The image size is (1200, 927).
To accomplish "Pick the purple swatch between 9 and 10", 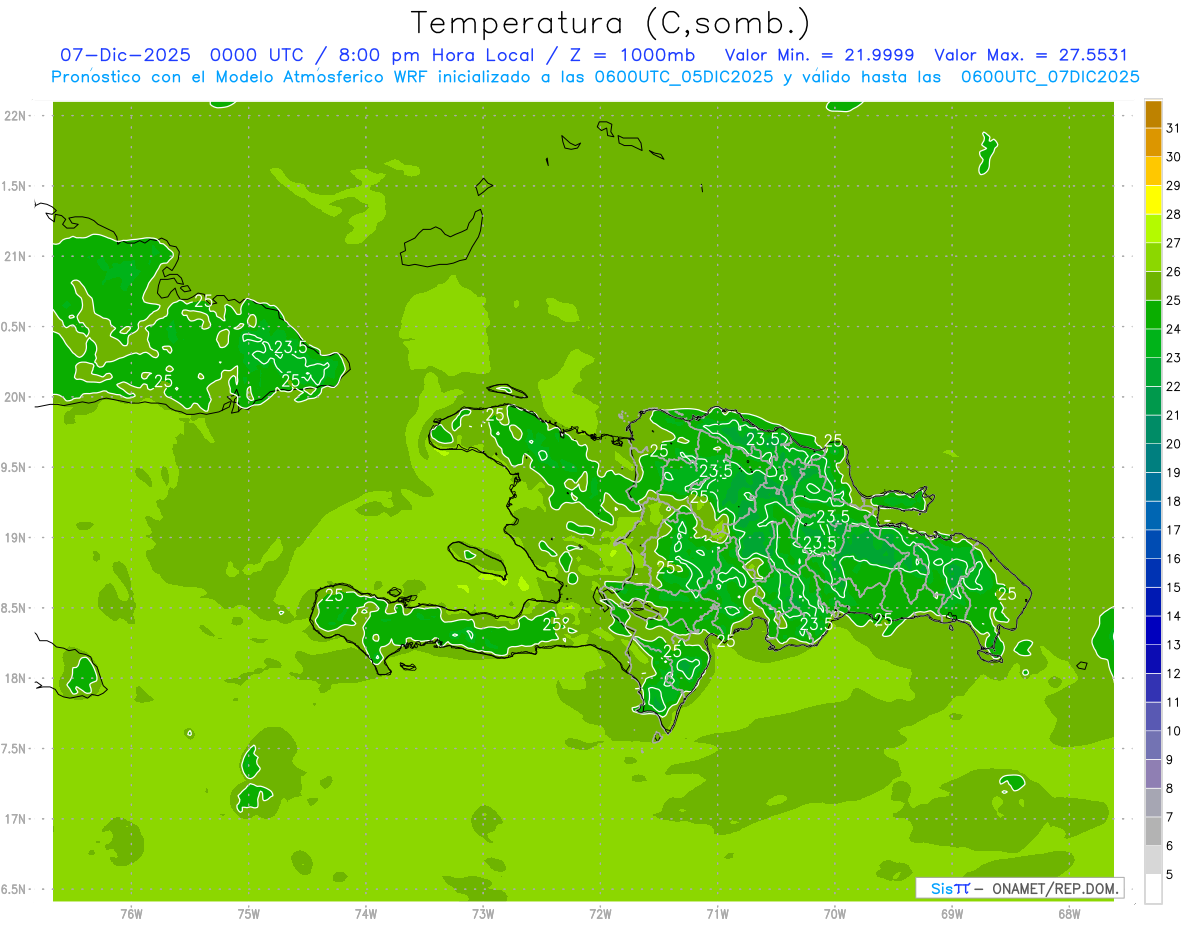I will click(x=1154, y=746).
